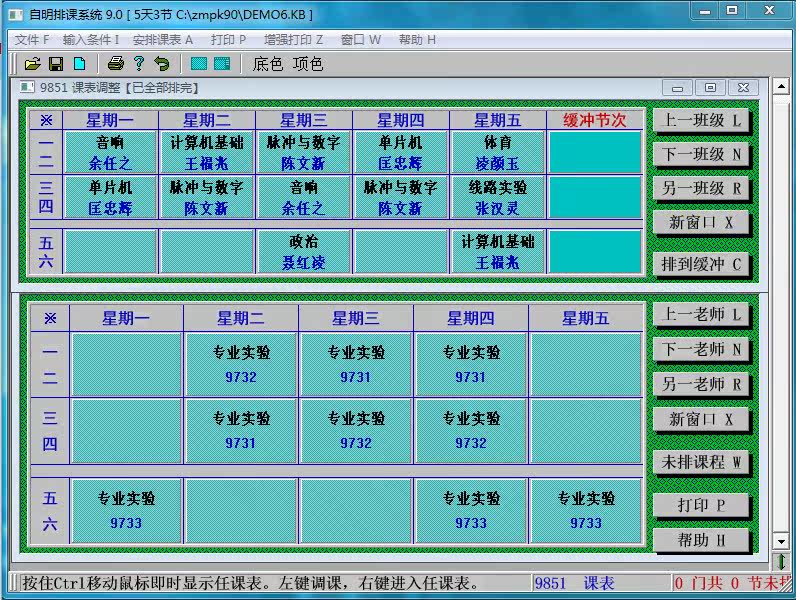796x600 pixels.
Task: Select Monday 音响 余任之 class cell
Action: [x=110, y=152]
